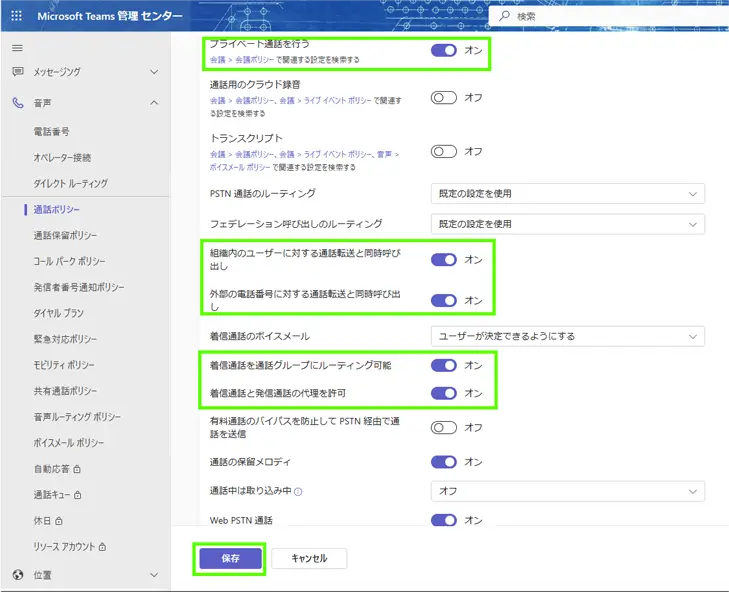Toggle 通話の保留メロディ switch
Image resolution: width=729 pixels, height=592 pixels.
[444, 462]
